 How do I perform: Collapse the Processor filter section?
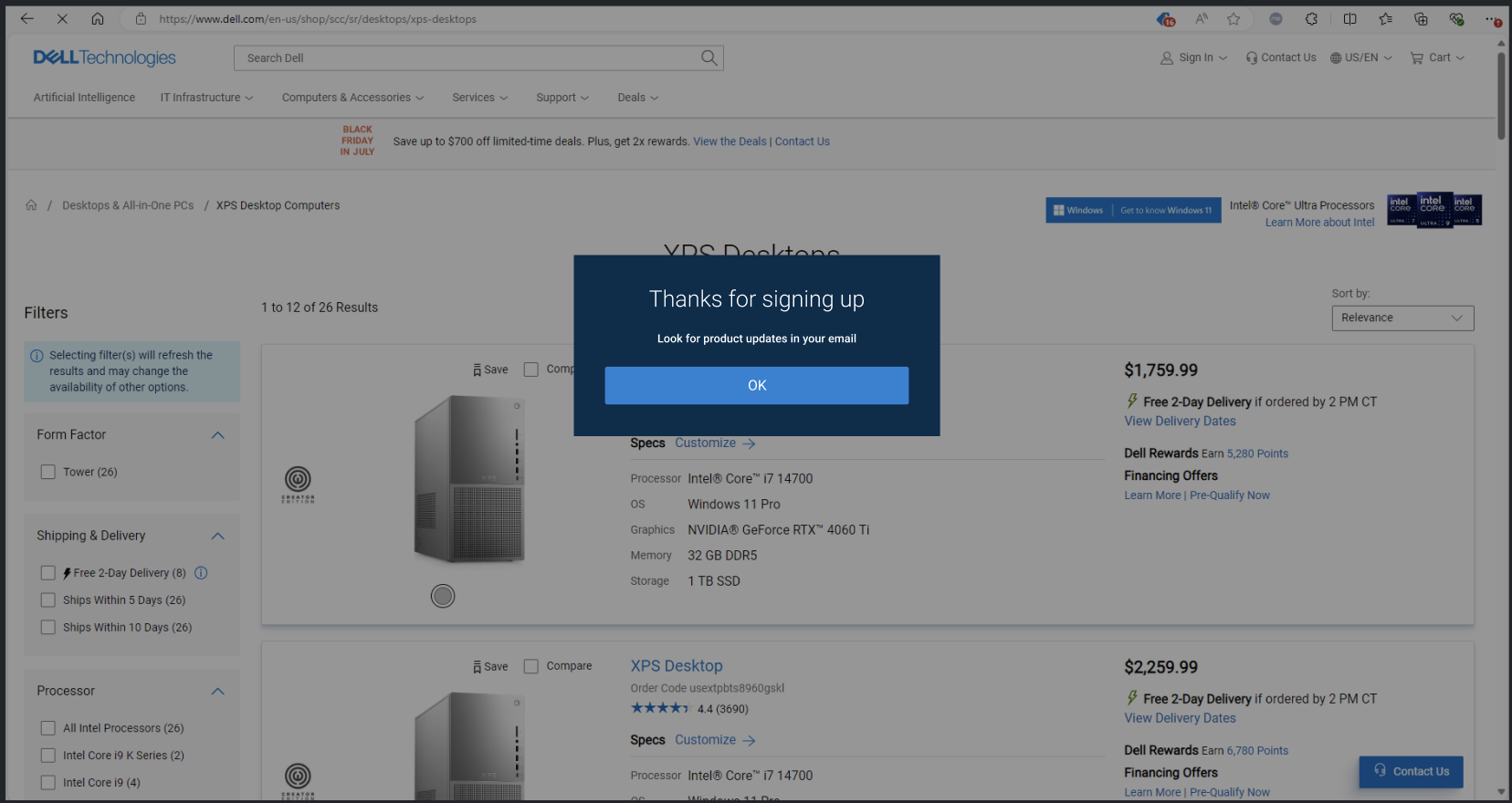(x=217, y=691)
